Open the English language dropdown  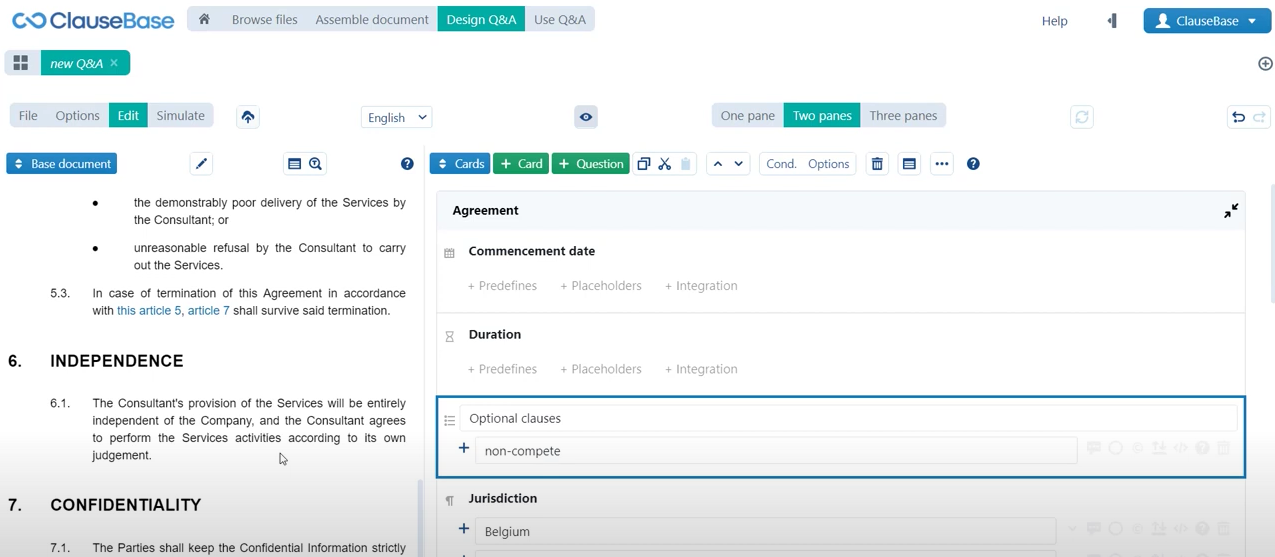tap(396, 117)
